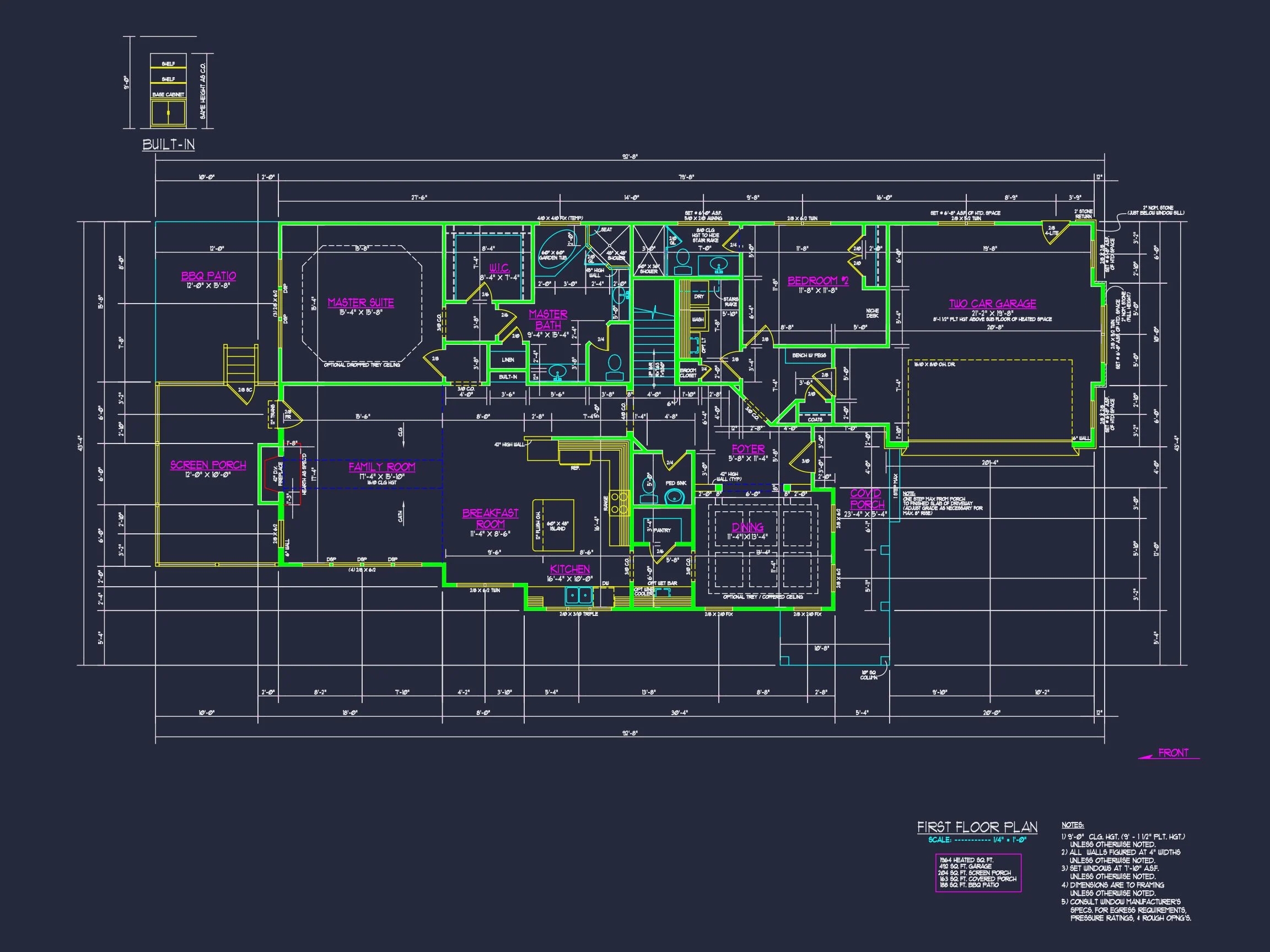Click the TWO CAR GARAGE label
Screen dimensions: 1270x952
[x=992, y=304]
